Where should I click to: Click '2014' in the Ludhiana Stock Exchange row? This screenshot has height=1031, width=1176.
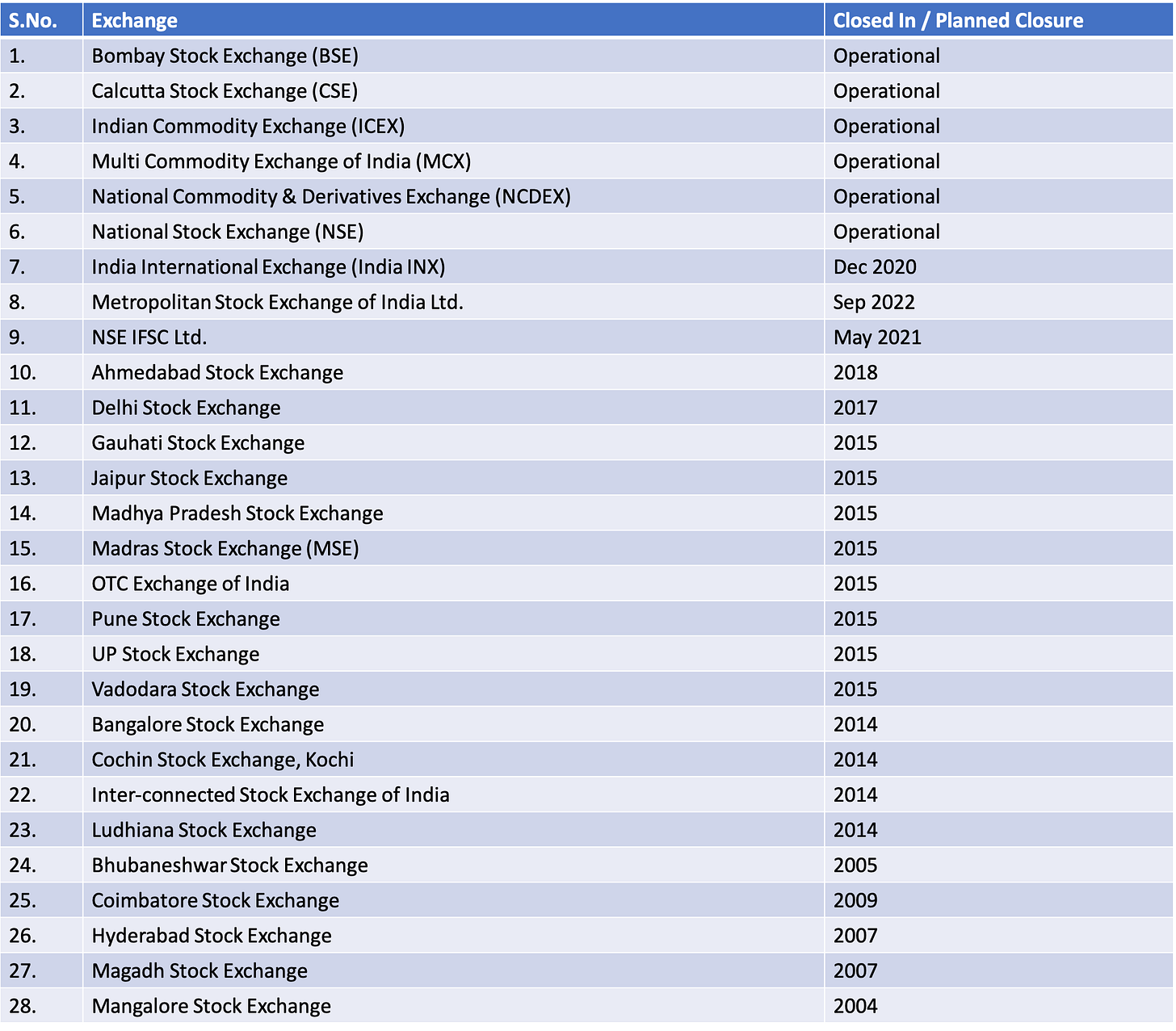coord(855,829)
